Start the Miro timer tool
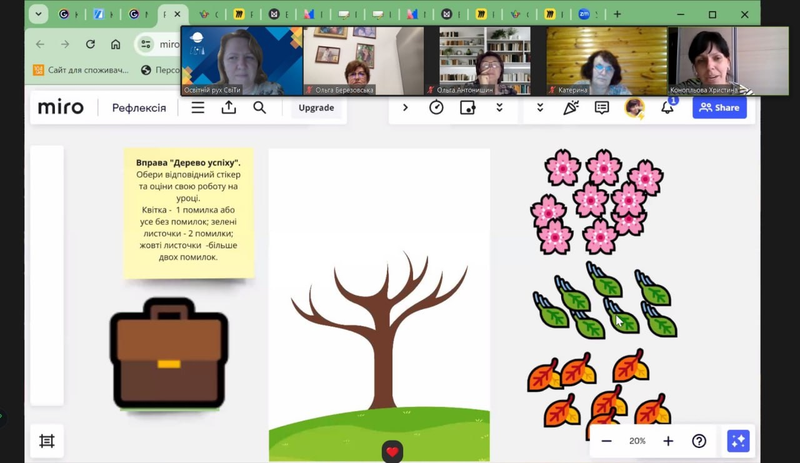 436,108
